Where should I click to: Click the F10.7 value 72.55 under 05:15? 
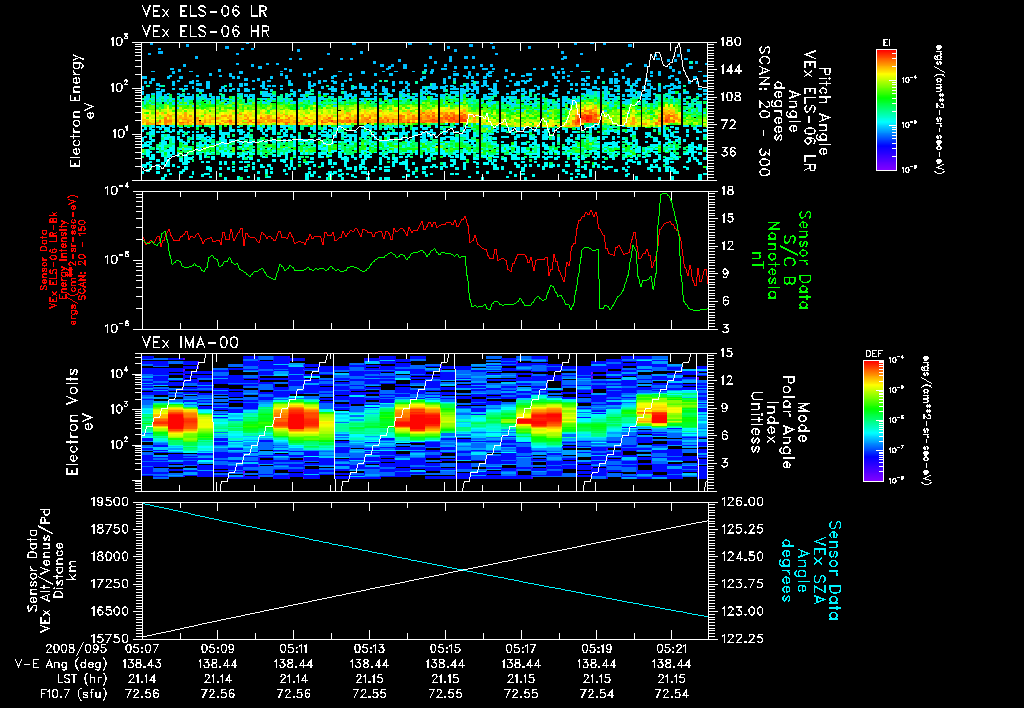[445, 694]
